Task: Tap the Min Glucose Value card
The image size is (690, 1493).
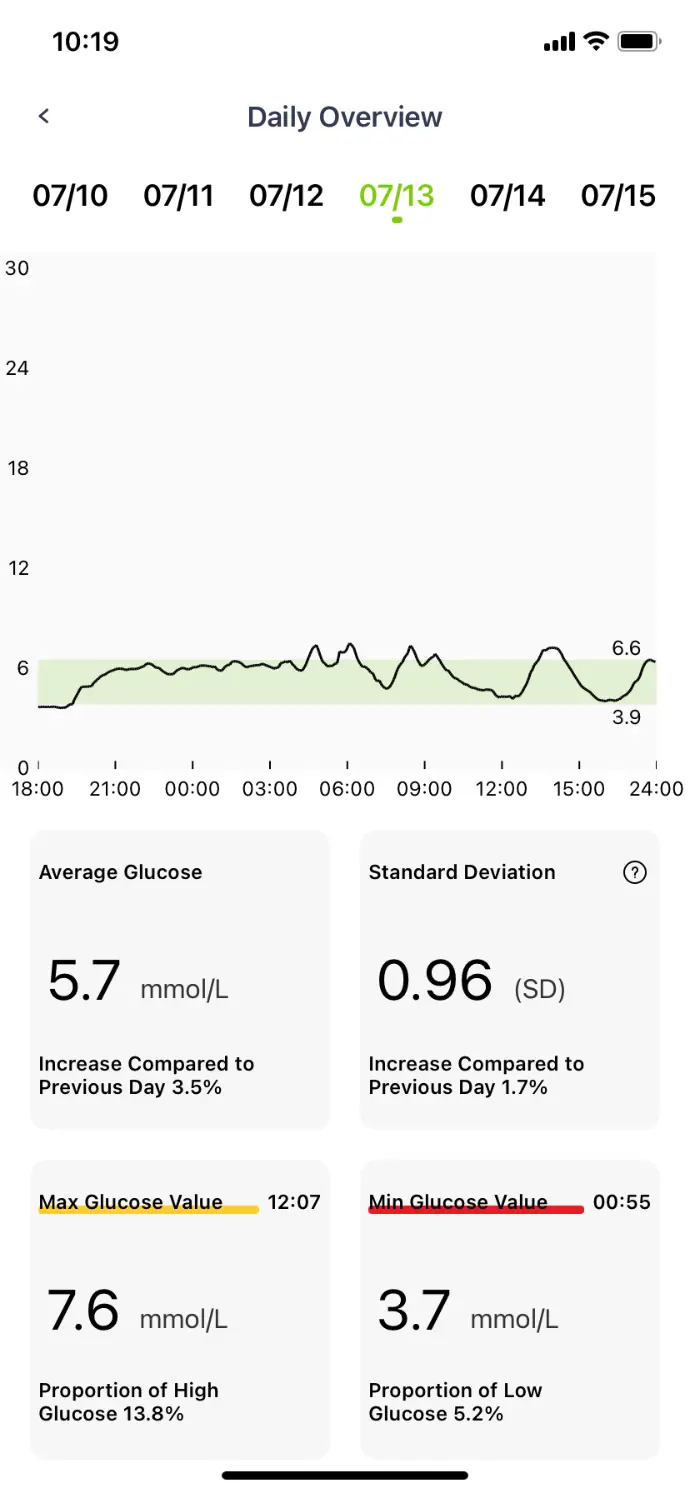Action: [x=510, y=1308]
